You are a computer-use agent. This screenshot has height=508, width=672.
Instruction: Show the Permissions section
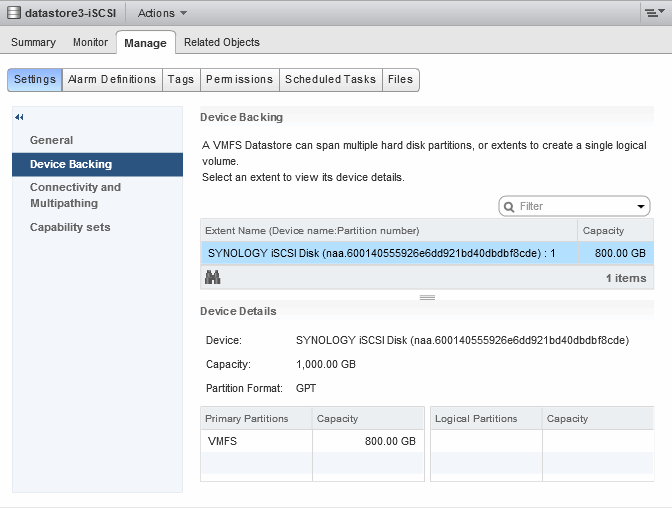tap(239, 79)
